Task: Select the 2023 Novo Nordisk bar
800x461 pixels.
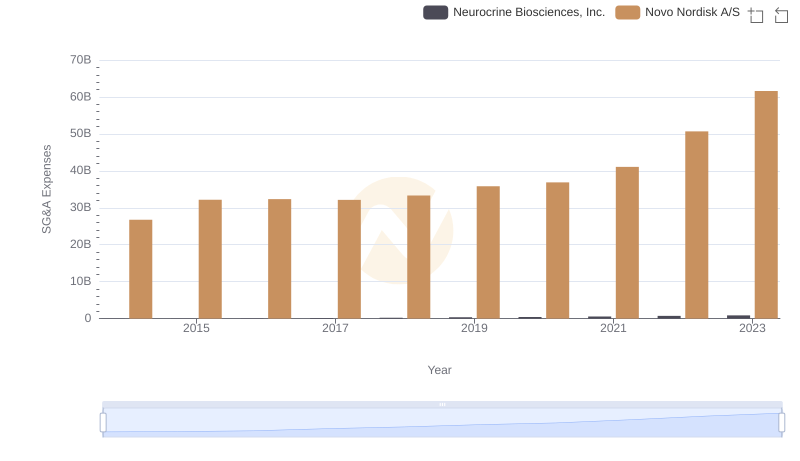Action: point(766,204)
